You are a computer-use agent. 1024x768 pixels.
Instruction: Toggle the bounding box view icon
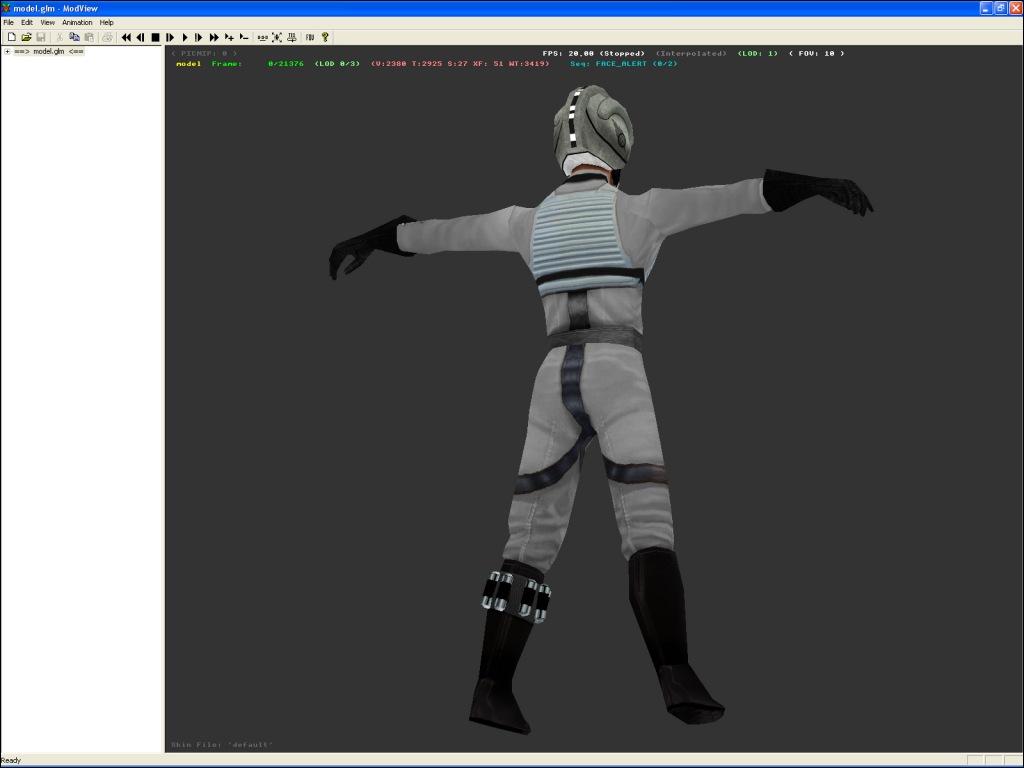pyautogui.click(x=277, y=37)
